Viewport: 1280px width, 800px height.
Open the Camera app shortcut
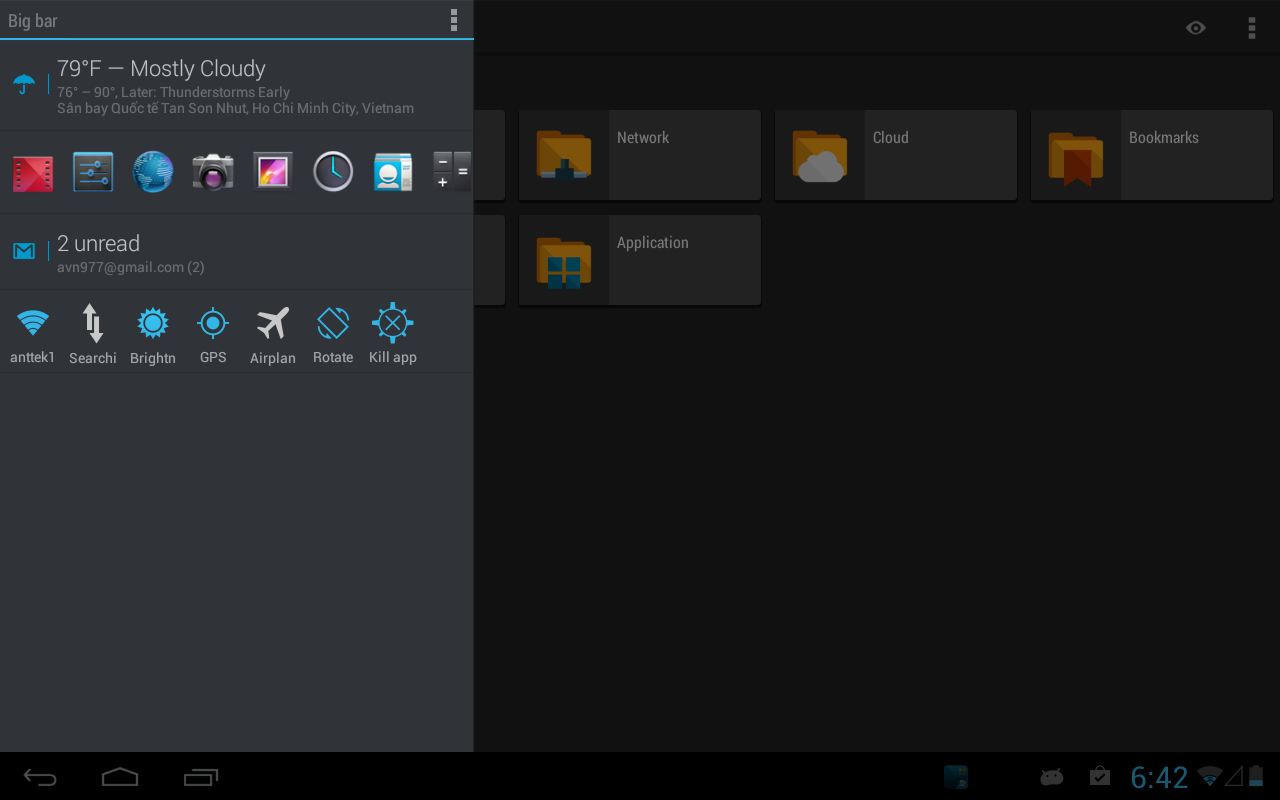(x=212, y=171)
